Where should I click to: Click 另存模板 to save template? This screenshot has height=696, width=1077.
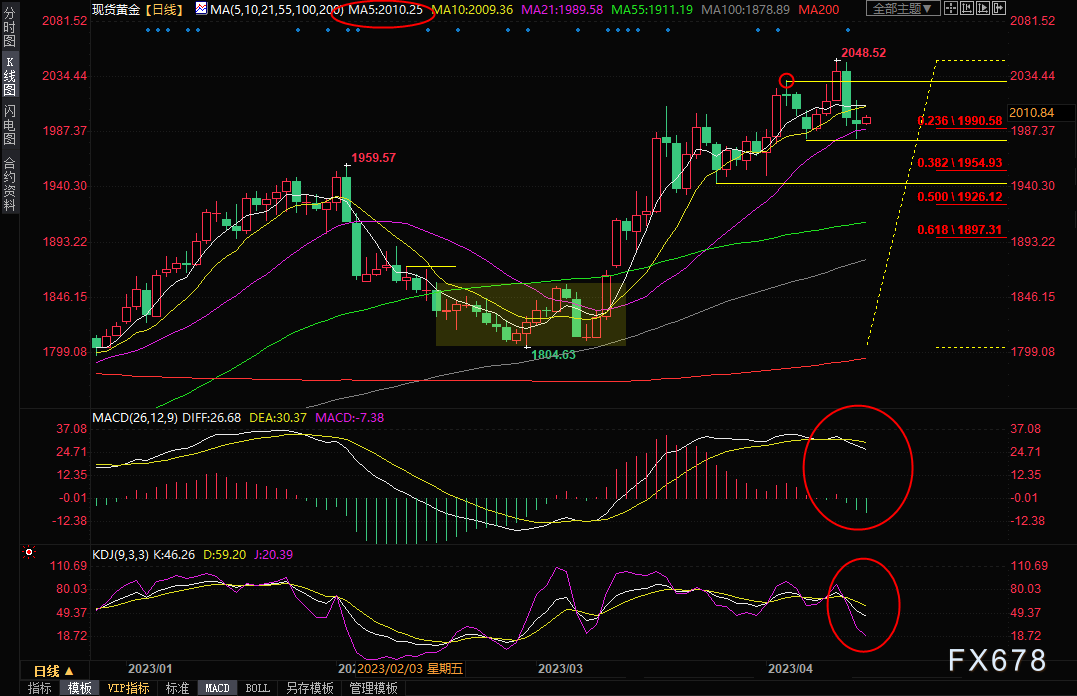(310, 688)
